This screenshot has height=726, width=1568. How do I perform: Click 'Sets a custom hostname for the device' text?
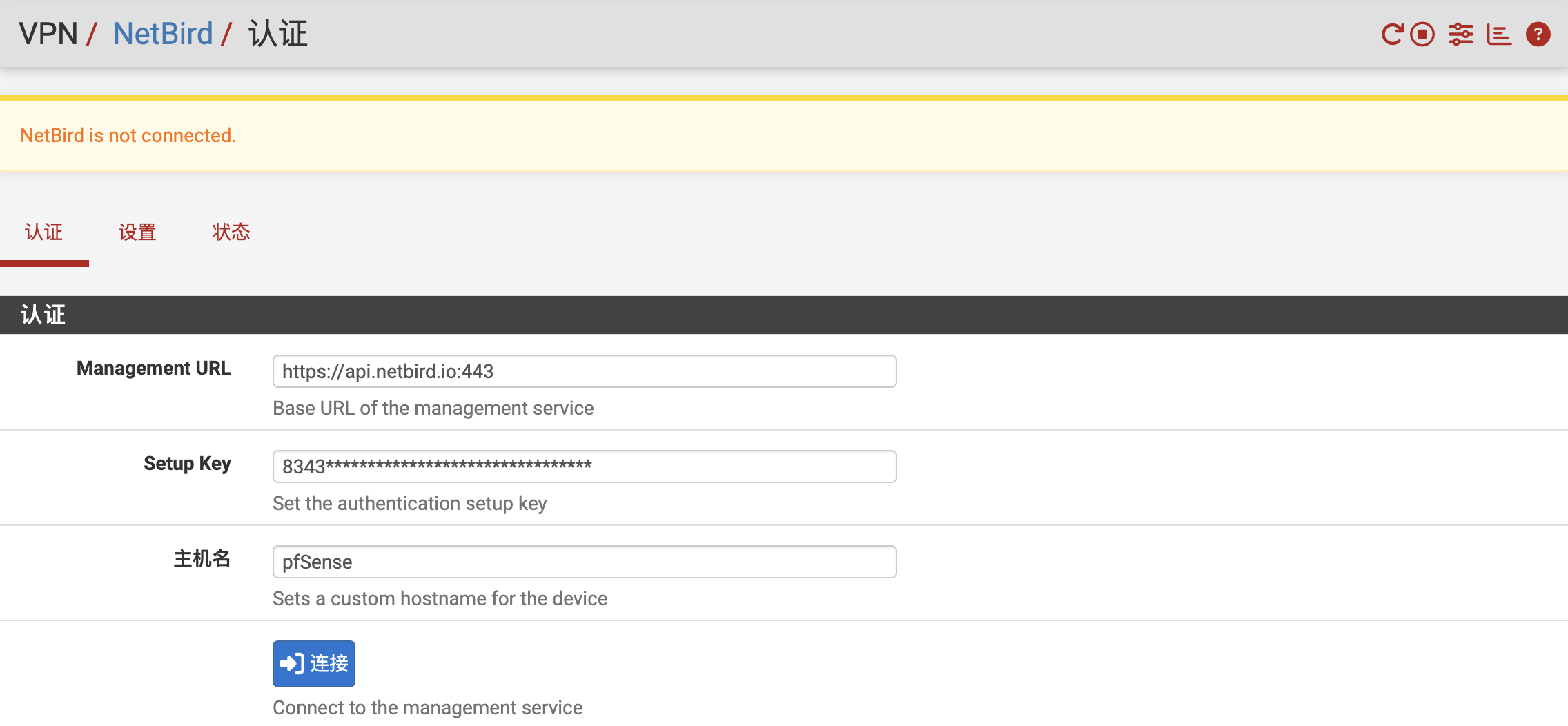(x=440, y=599)
